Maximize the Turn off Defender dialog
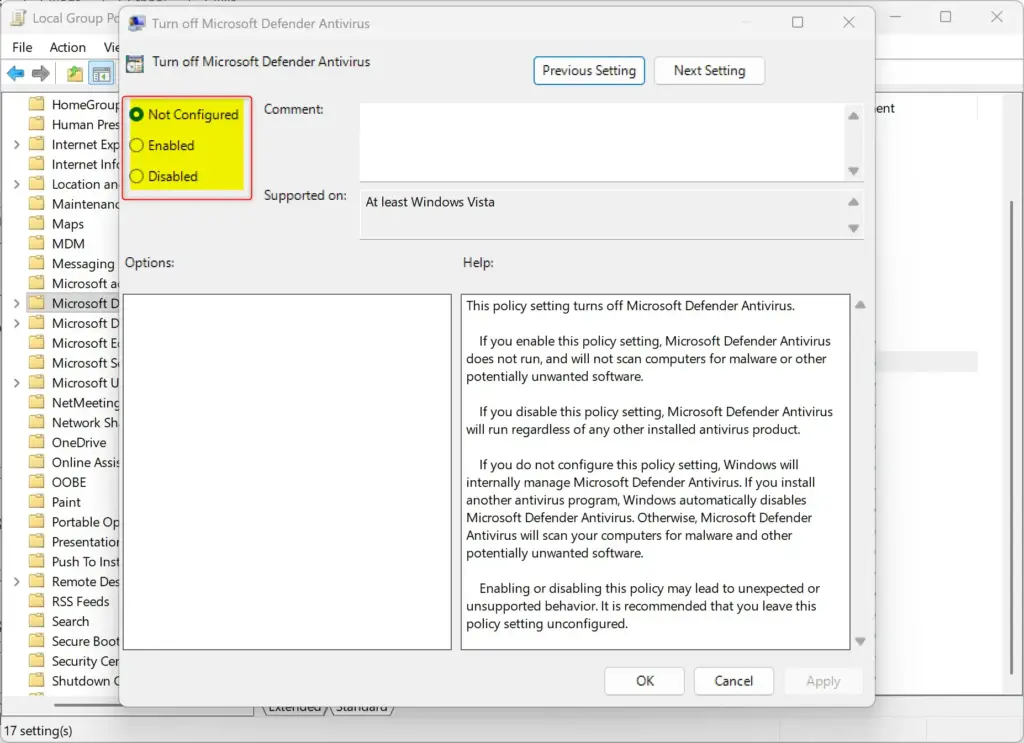Screen dimensions: 1024x743 (797, 23)
